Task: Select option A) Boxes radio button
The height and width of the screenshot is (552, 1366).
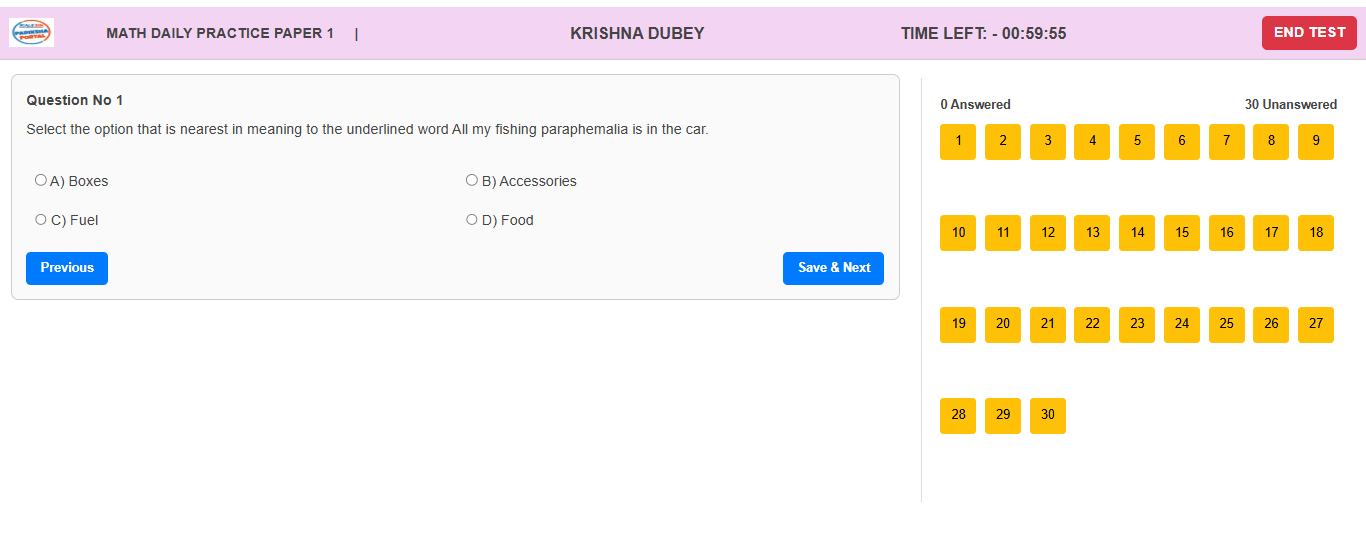Action: [x=41, y=181]
